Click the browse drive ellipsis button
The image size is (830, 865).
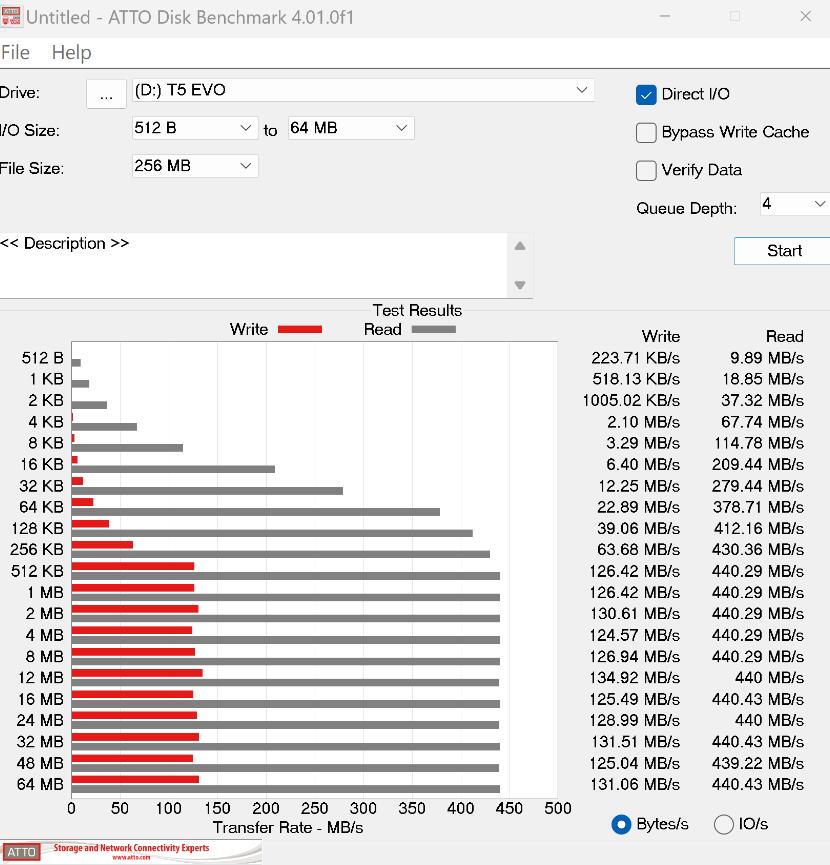point(106,94)
